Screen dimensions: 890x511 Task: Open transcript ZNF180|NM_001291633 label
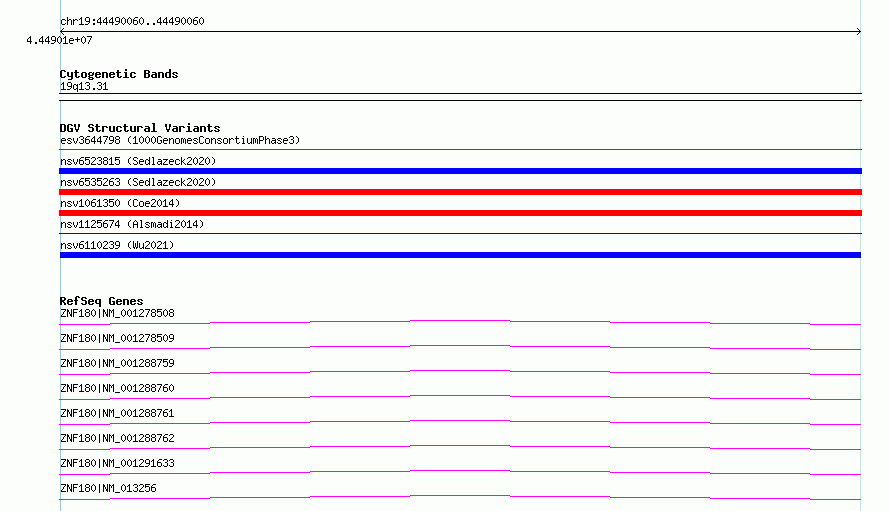(117, 463)
